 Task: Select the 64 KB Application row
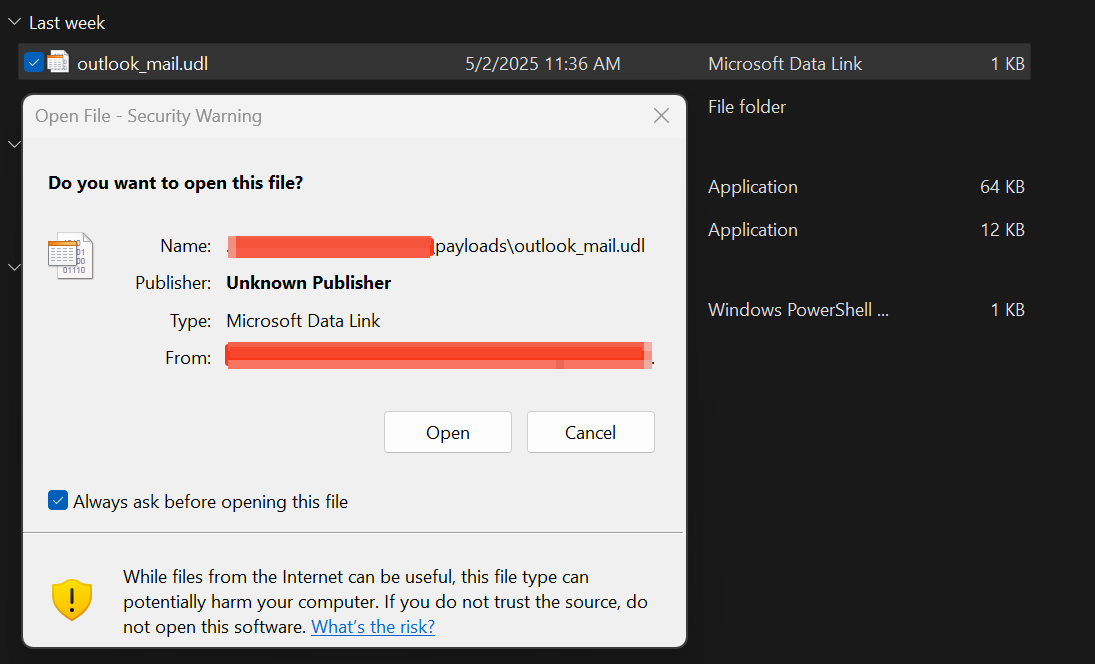pos(866,186)
